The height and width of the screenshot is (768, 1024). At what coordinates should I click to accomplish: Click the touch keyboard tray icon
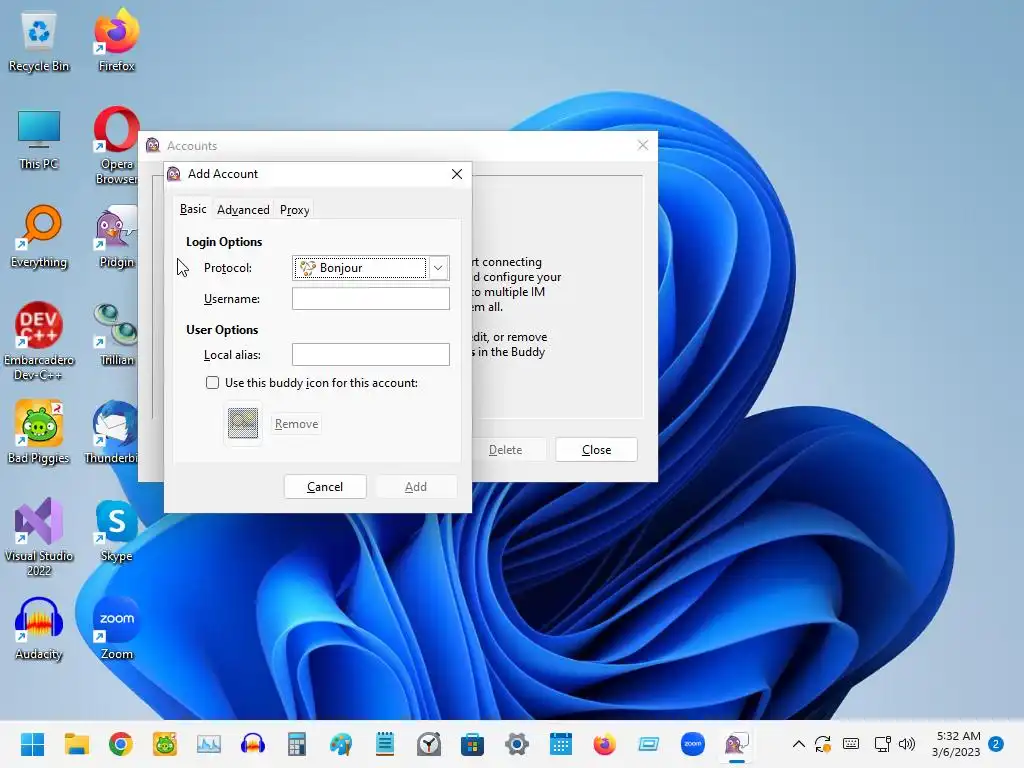pyautogui.click(x=851, y=744)
